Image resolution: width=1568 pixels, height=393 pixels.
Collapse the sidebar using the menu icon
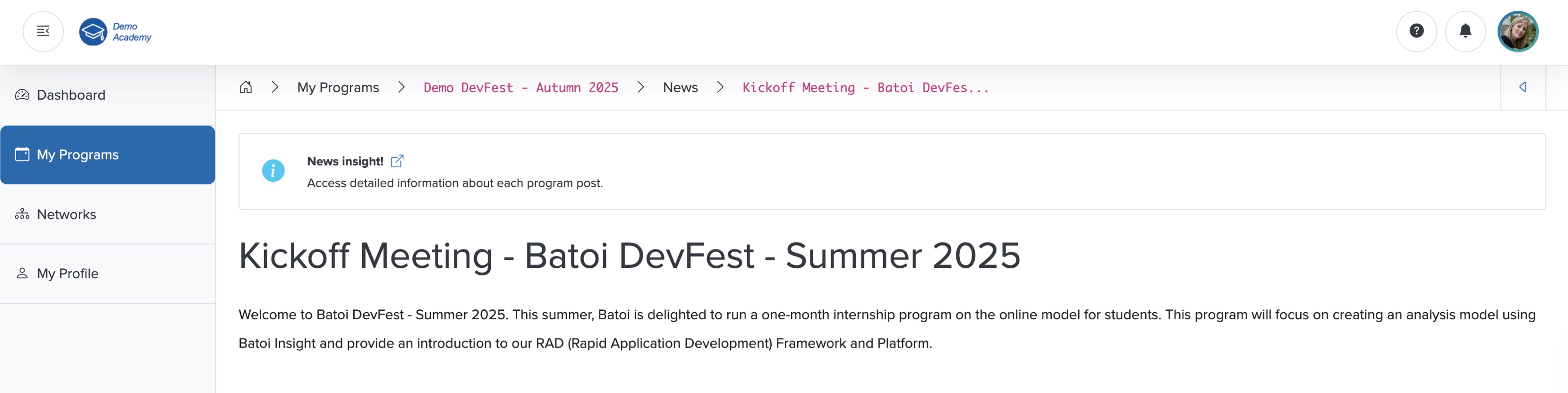coord(43,31)
